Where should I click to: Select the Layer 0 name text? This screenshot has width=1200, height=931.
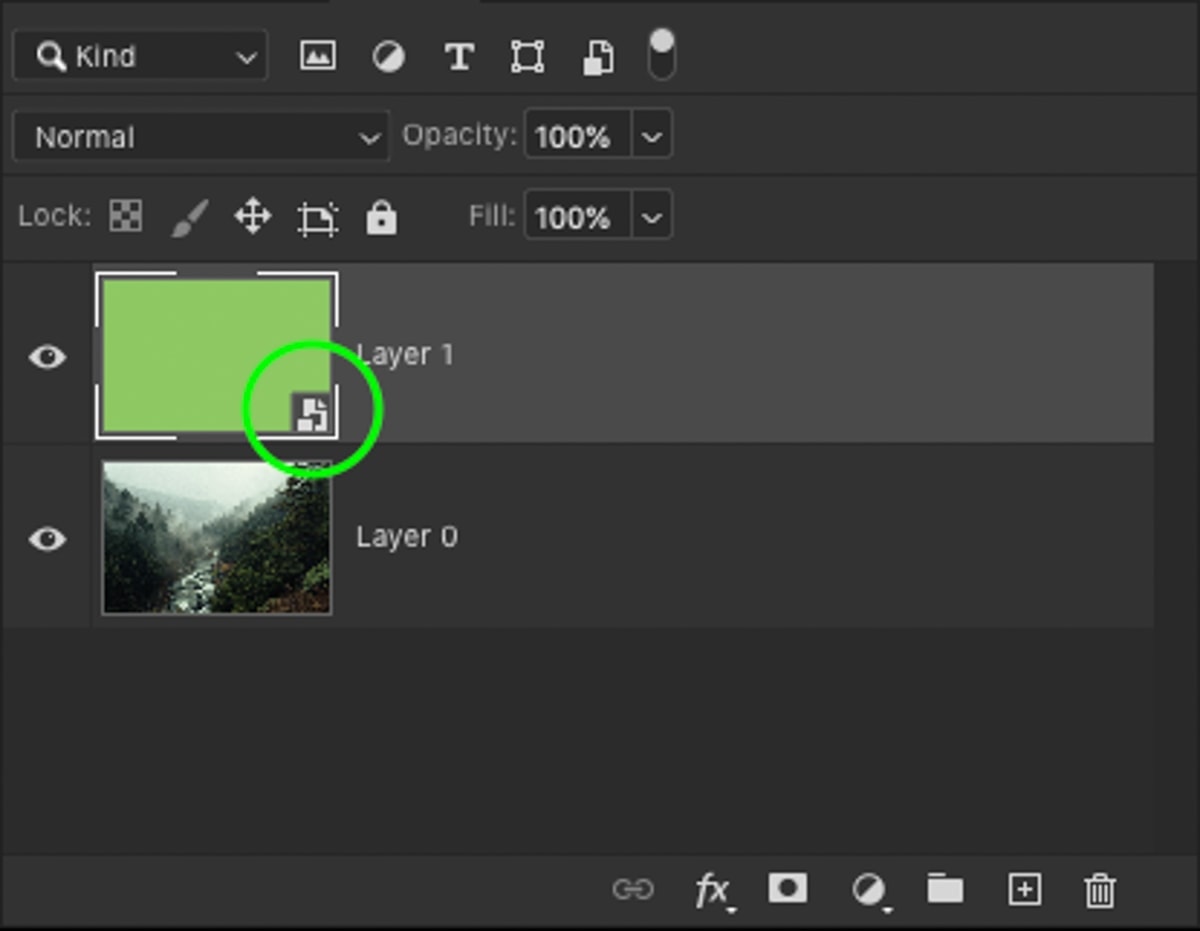click(x=407, y=537)
